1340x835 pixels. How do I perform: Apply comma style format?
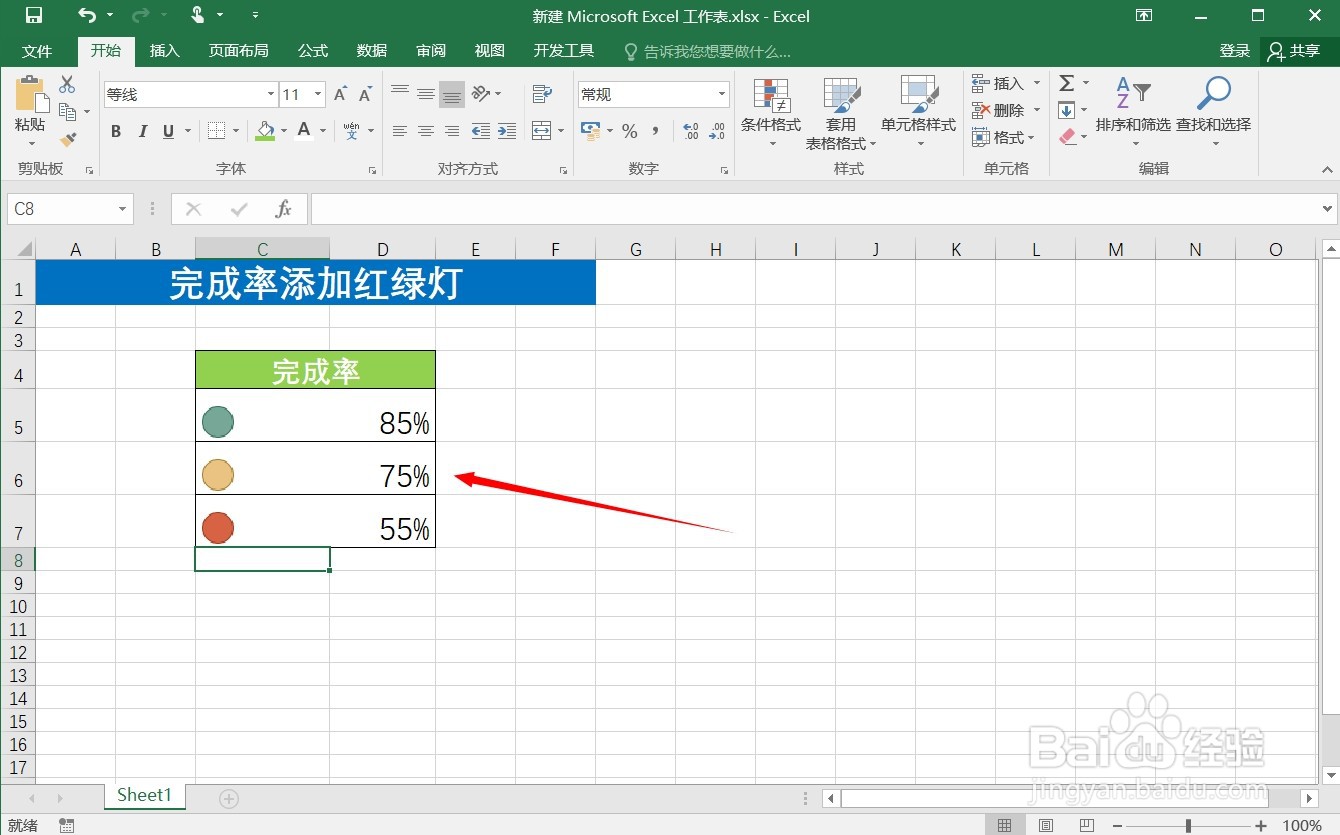pyautogui.click(x=655, y=131)
